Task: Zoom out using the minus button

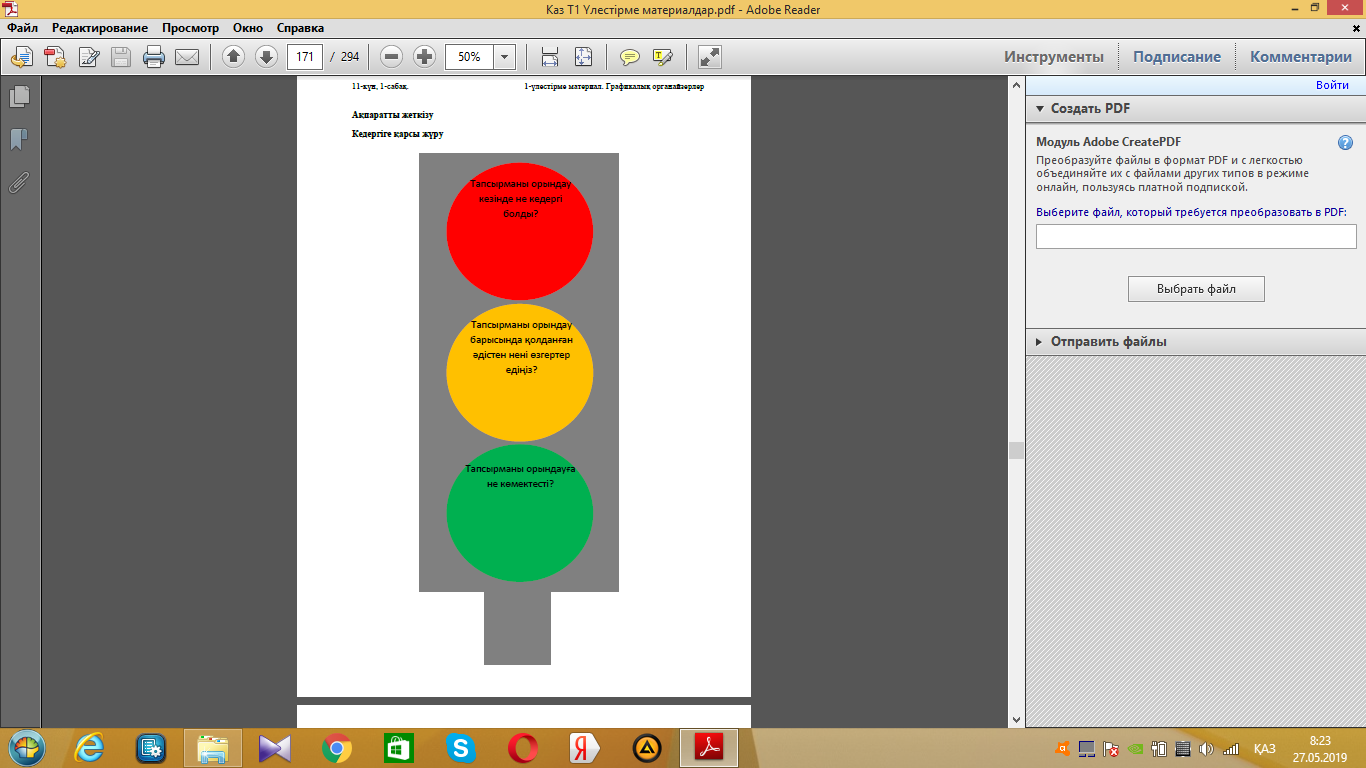Action: (392, 57)
